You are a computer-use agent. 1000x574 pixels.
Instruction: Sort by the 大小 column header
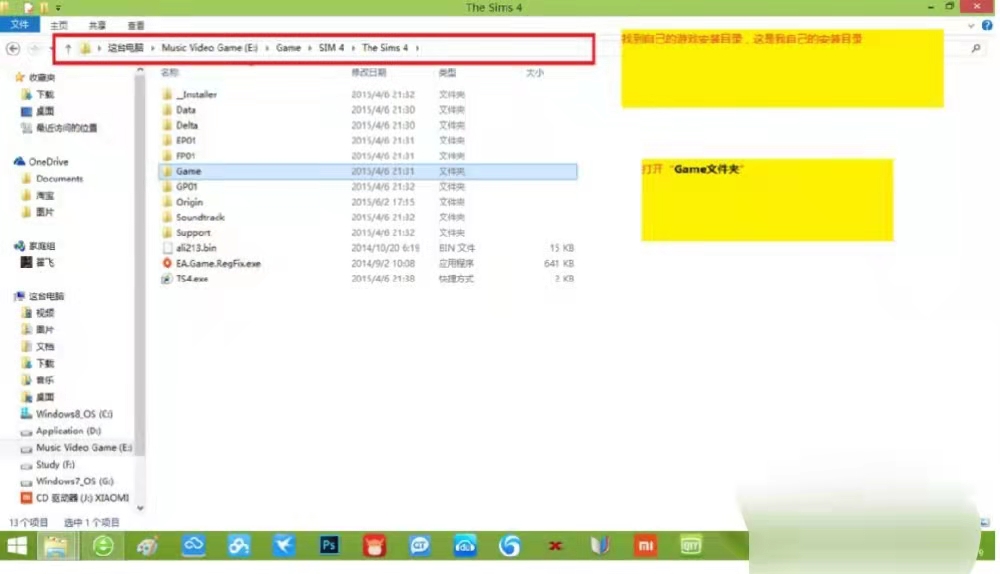pos(534,73)
